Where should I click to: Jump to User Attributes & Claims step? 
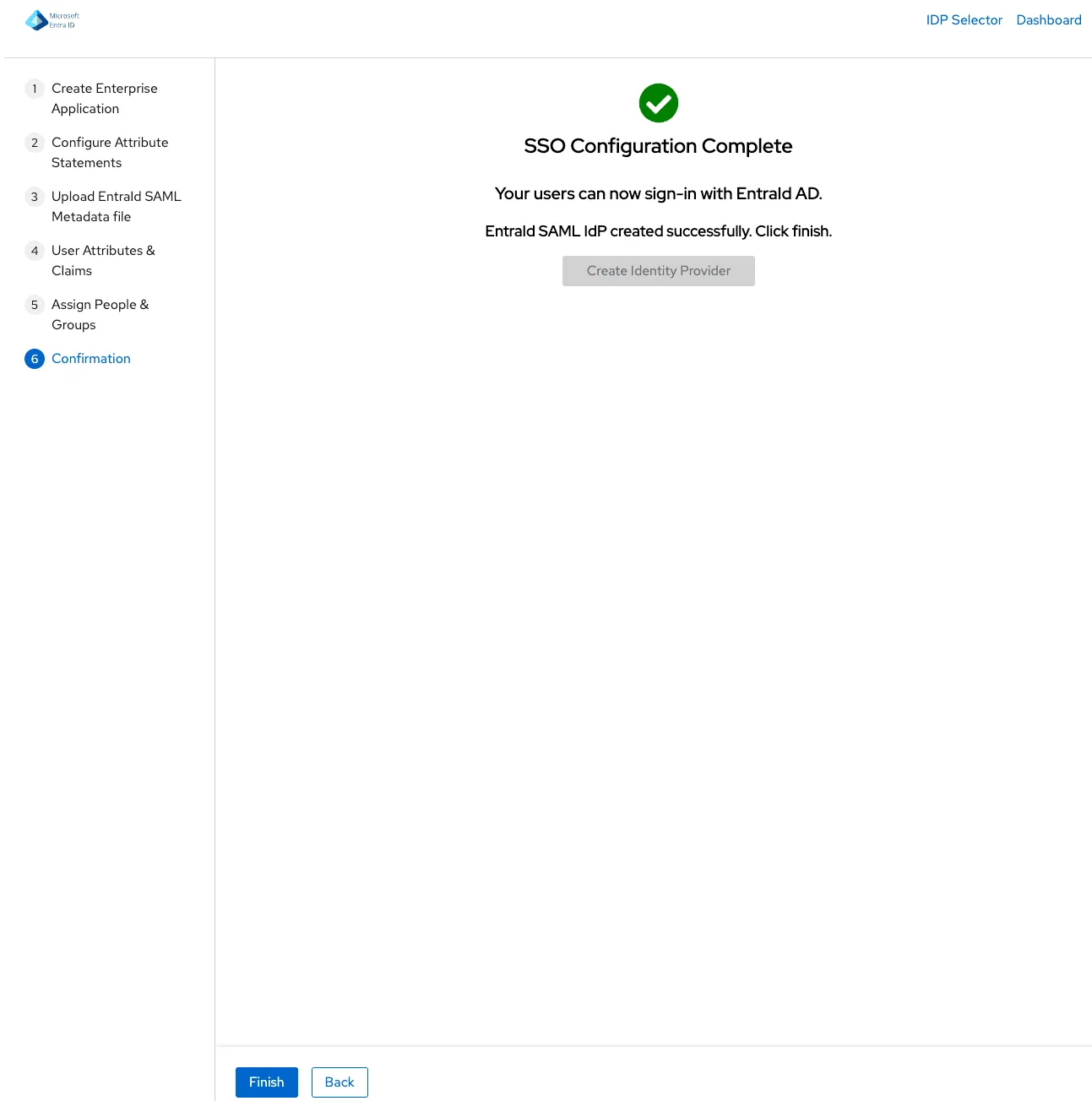coord(103,261)
